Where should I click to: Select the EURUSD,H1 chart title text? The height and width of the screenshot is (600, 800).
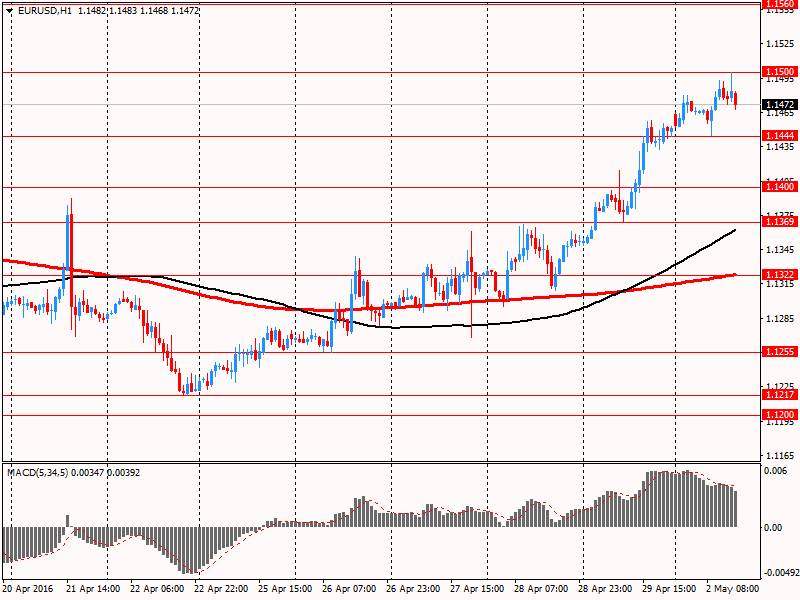tap(45, 11)
